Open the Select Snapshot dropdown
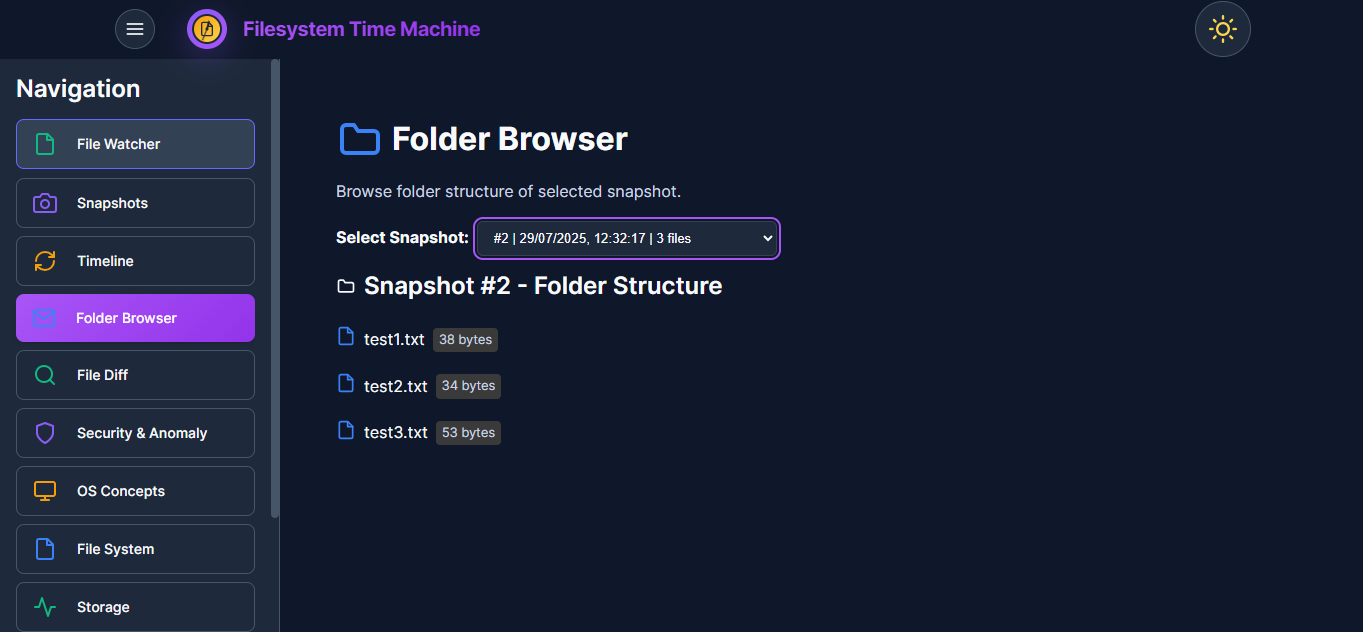 [x=627, y=238]
